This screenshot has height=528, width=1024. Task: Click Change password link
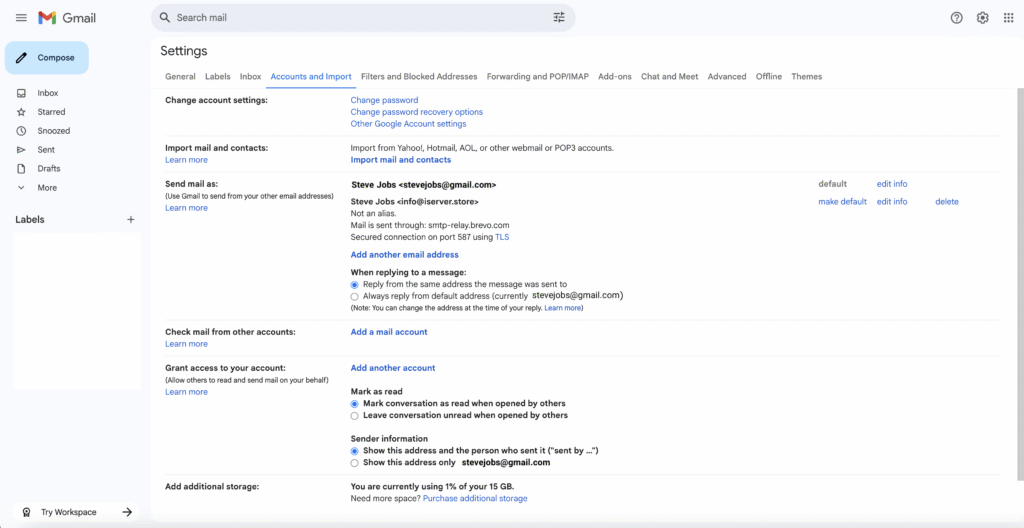[x=384, y=100]
